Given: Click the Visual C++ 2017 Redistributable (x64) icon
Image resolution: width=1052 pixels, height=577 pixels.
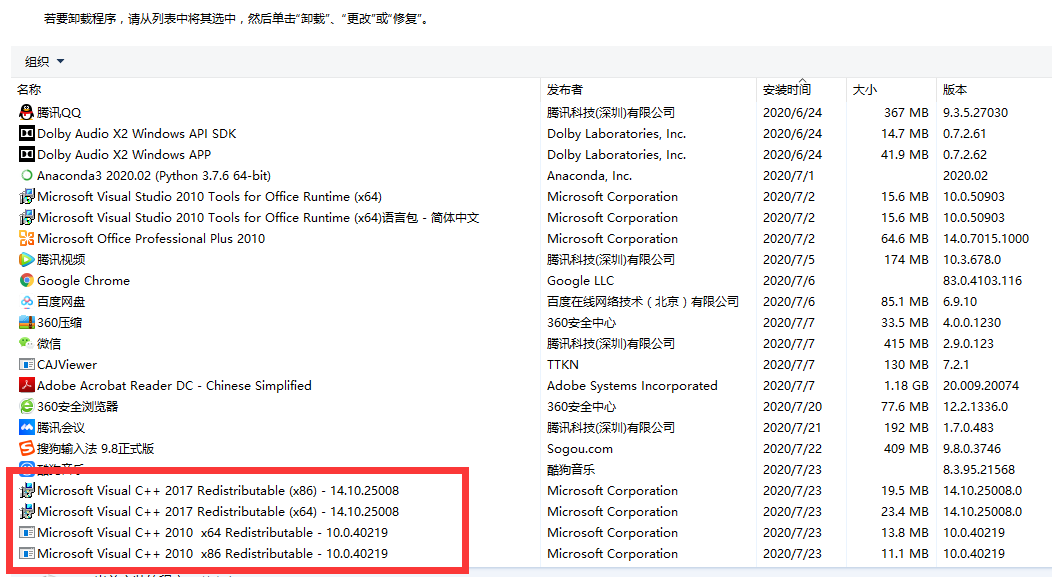Looking at the screenshot, I should (27, 511).
